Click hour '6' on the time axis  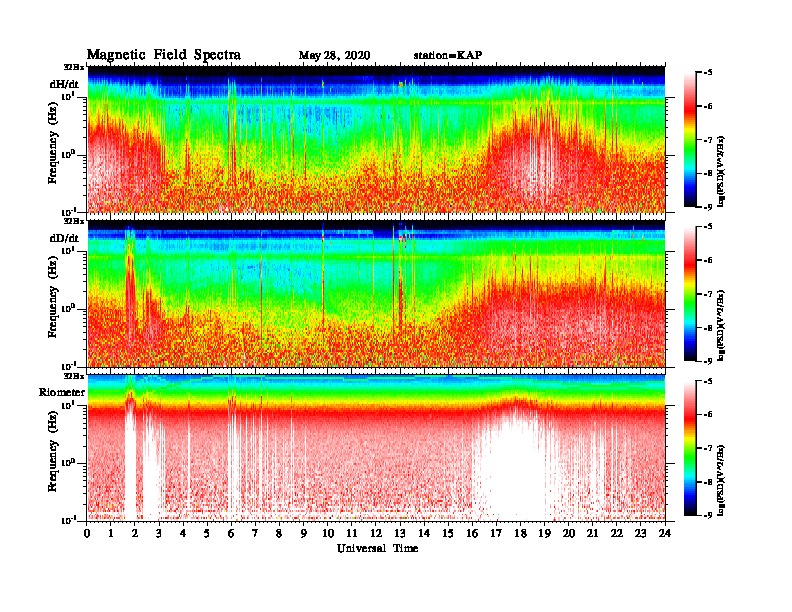pyautogui.click(x=232, y=533)
